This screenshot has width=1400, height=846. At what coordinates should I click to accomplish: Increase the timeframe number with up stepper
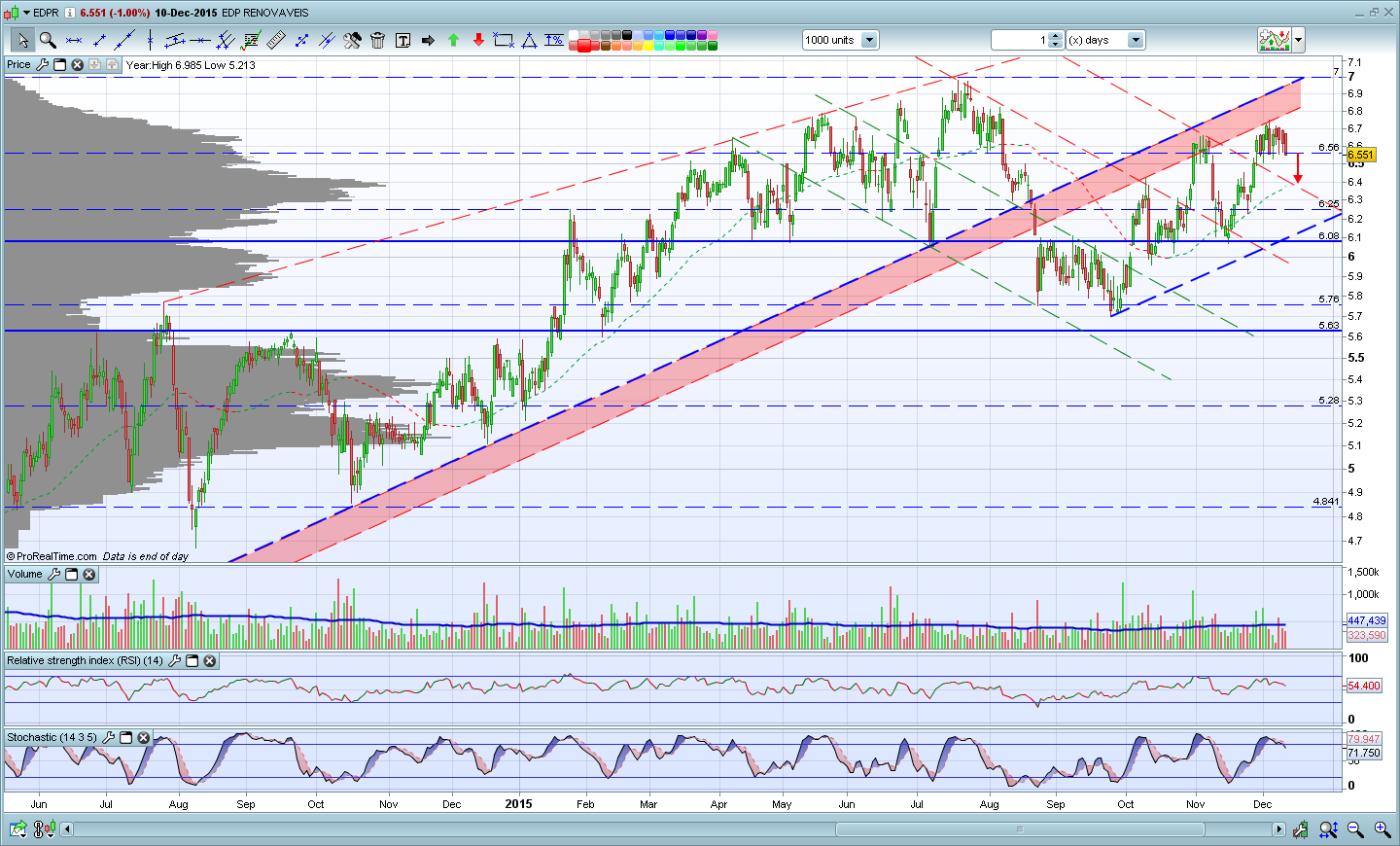(x=1056, y=36)
